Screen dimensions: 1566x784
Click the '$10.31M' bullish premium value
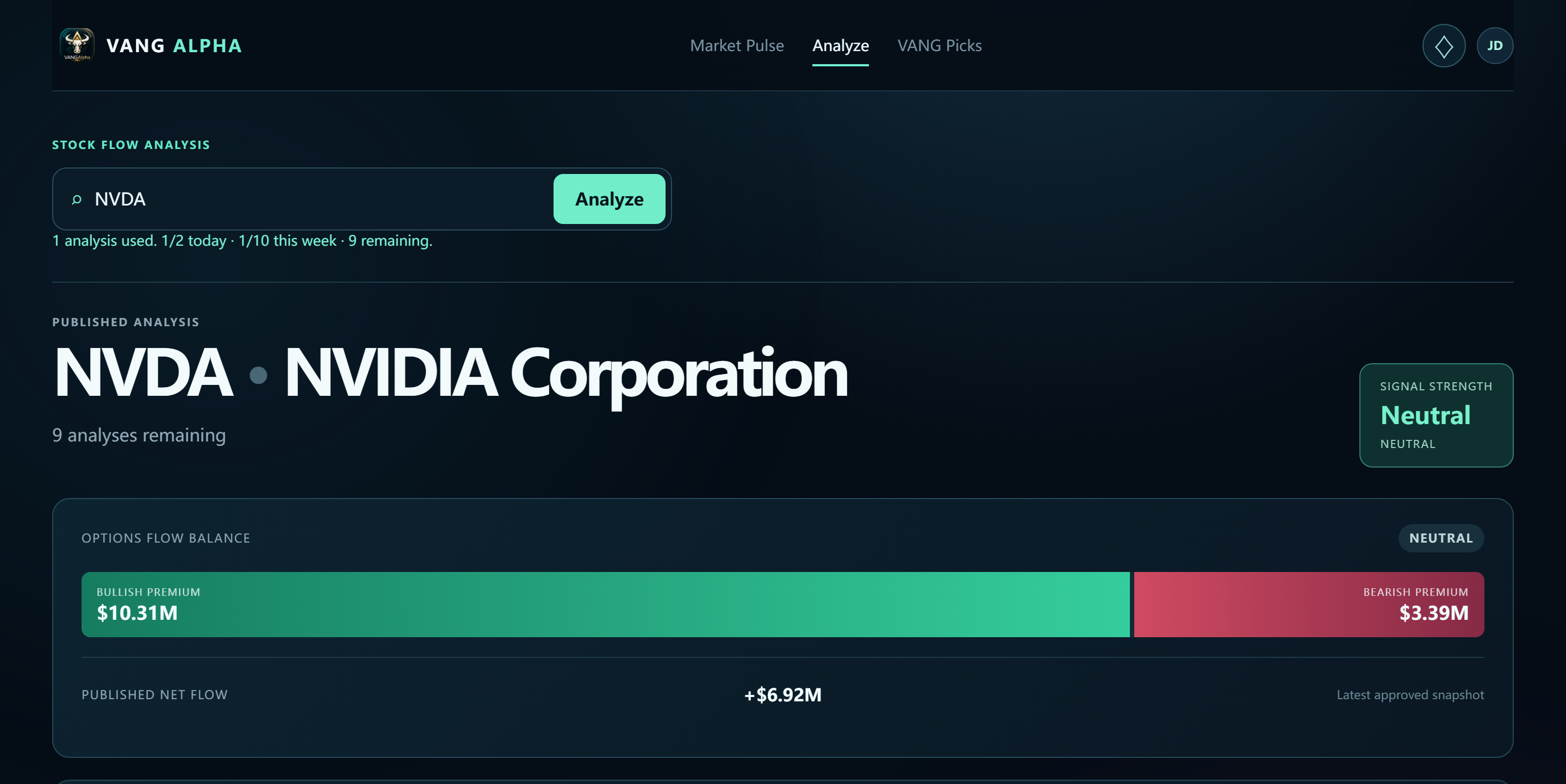[138, 613]
